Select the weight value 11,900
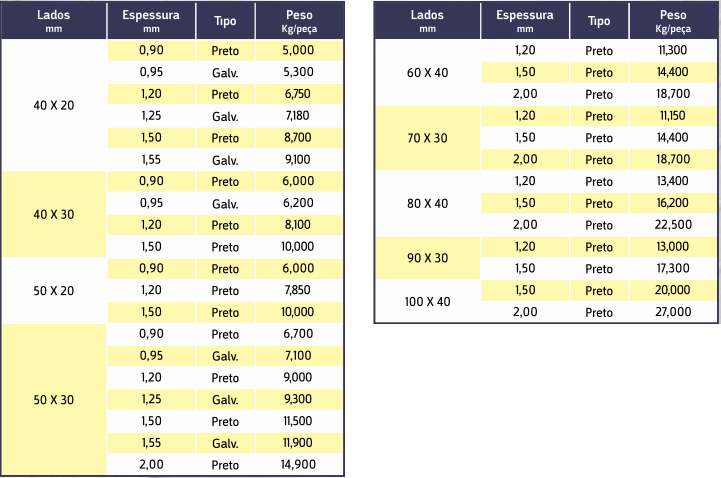 [x=299, y=443]
